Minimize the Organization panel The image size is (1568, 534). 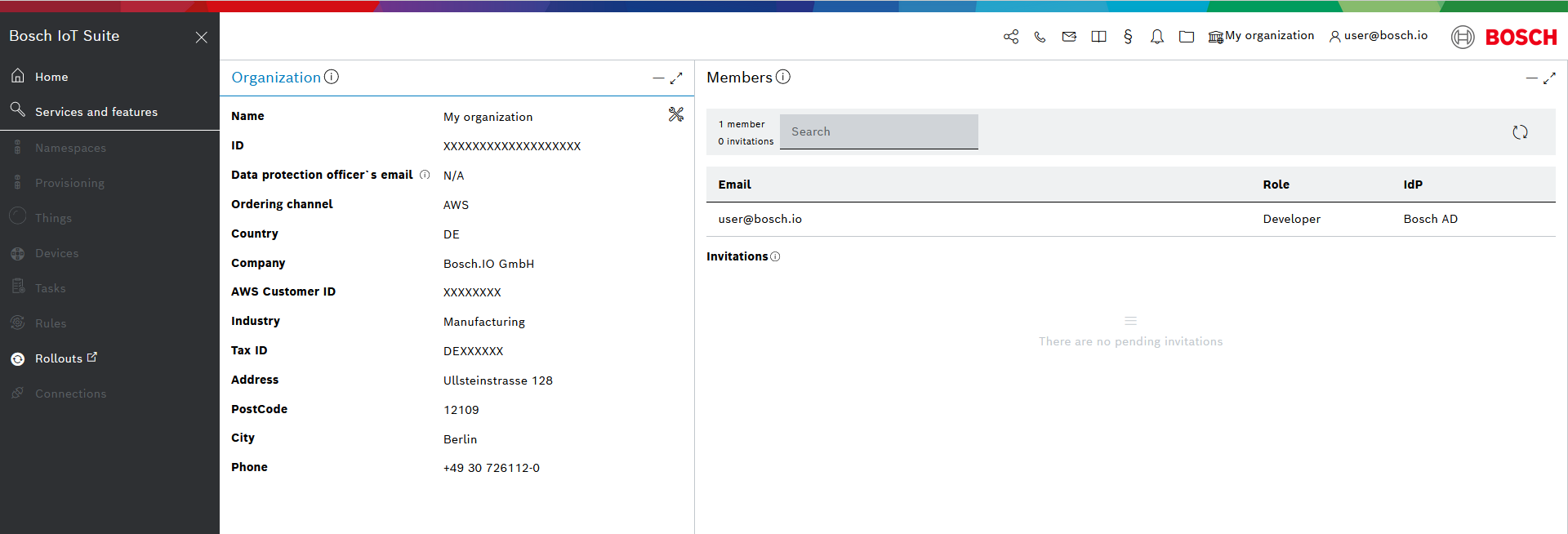coord(658,78)
